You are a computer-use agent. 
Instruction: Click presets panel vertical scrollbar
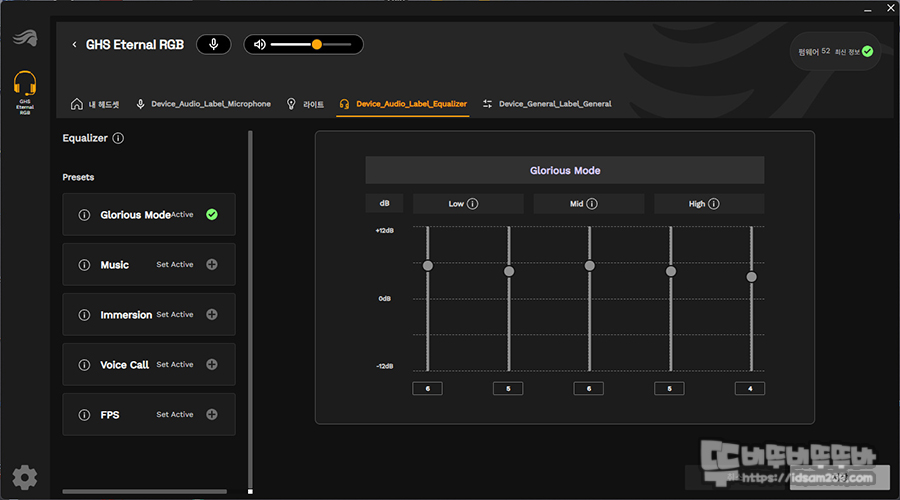250,309
